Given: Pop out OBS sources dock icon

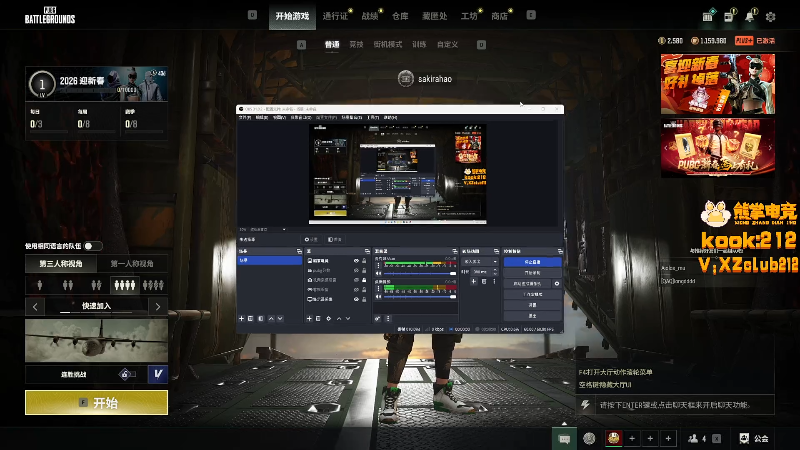Looking at the screenshot, I should point(367,252).
